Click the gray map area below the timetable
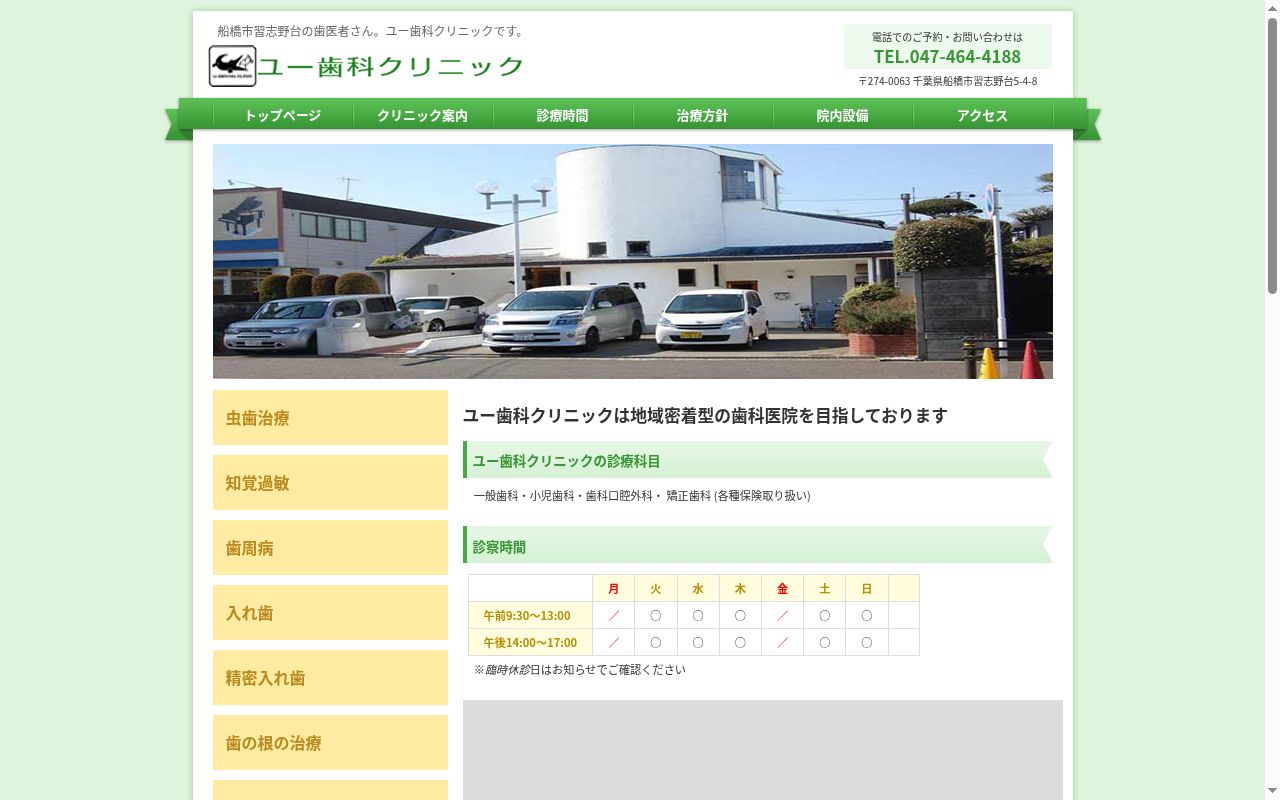The width and height of the screenshot is (1280, 800). pyautogui.click(x=763, y=750)
